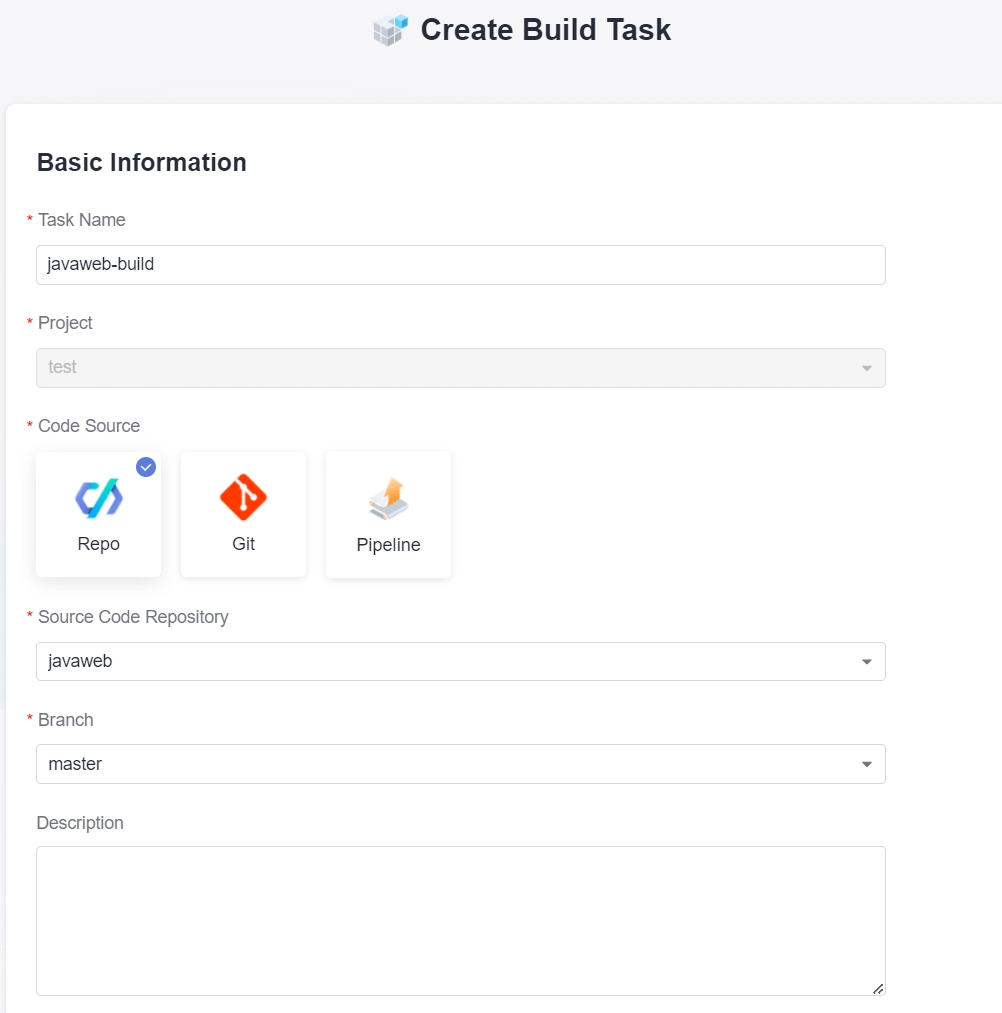Click inside the Description text area
Viewport: 1002px width, 1013px height.
(460, 920)
